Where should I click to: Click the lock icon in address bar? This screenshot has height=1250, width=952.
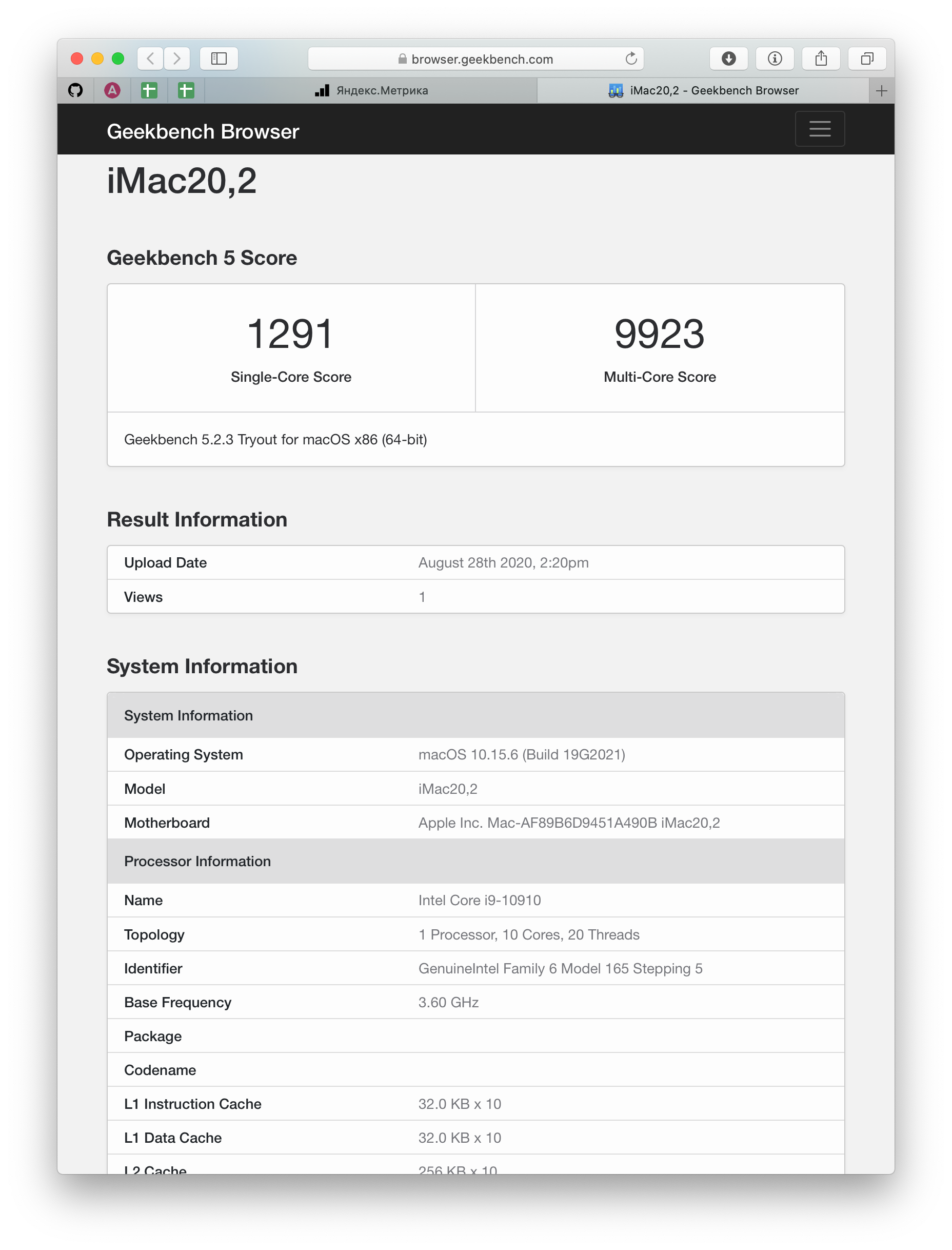[x=402, y=59]
